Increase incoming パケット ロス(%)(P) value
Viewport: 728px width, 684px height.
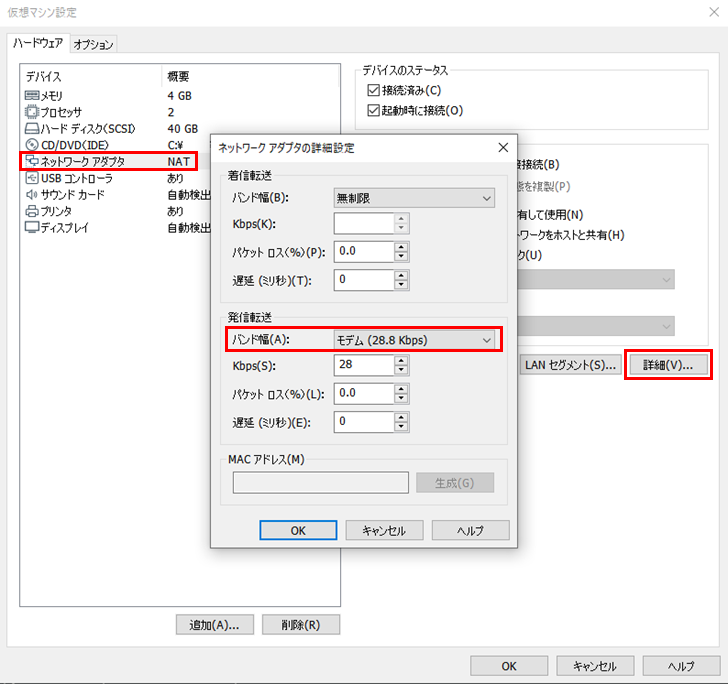coord(401,247)
